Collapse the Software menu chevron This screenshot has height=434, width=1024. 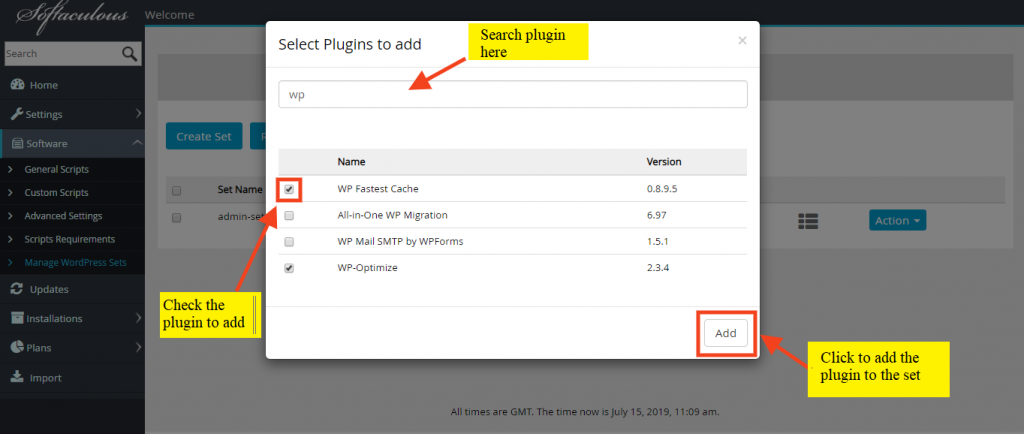(136, 143)
